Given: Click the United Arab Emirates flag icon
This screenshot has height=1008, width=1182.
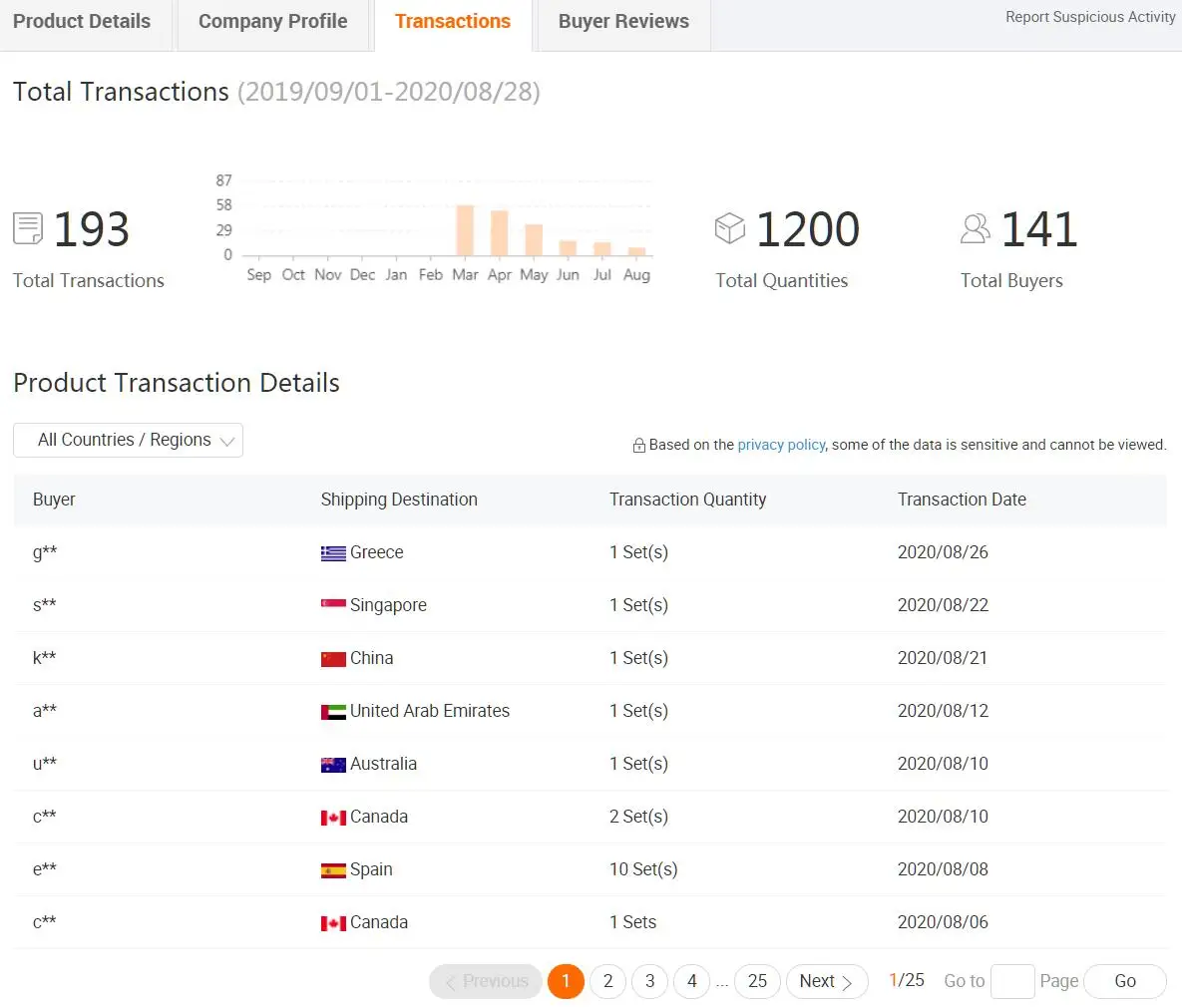Looking at the screenshot, I should coord(333,712).
